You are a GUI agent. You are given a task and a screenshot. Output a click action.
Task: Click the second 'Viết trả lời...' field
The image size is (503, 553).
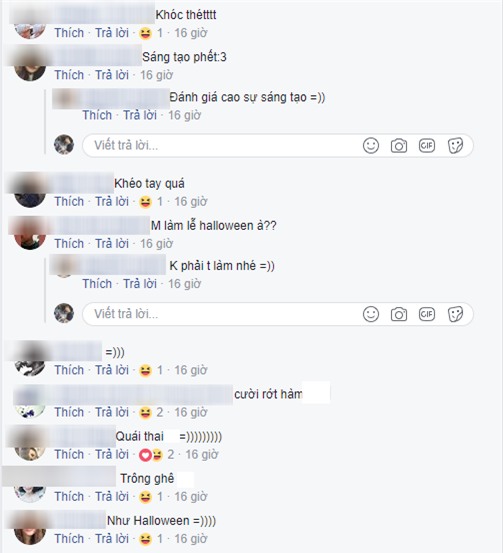pos(222,314)
